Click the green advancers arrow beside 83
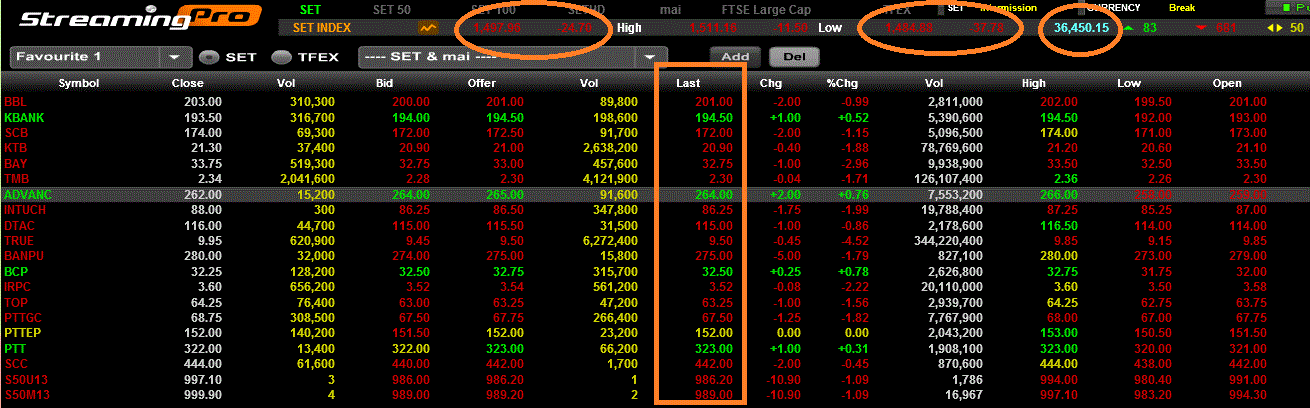The width and height of the screenshot is (1310, 408). (x=1129, y=27)
